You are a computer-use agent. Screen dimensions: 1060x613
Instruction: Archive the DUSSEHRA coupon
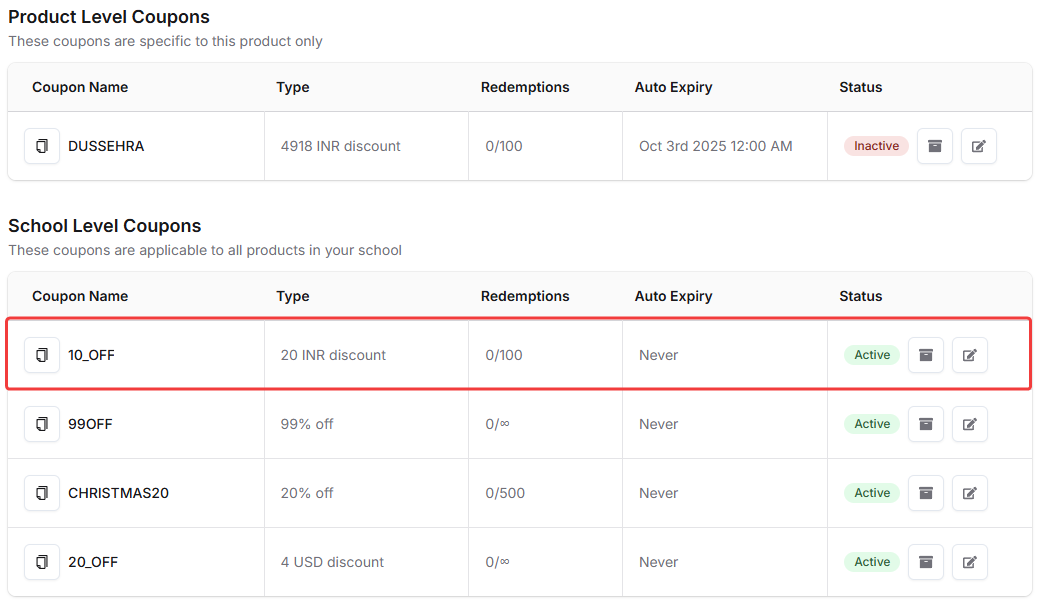934,146
